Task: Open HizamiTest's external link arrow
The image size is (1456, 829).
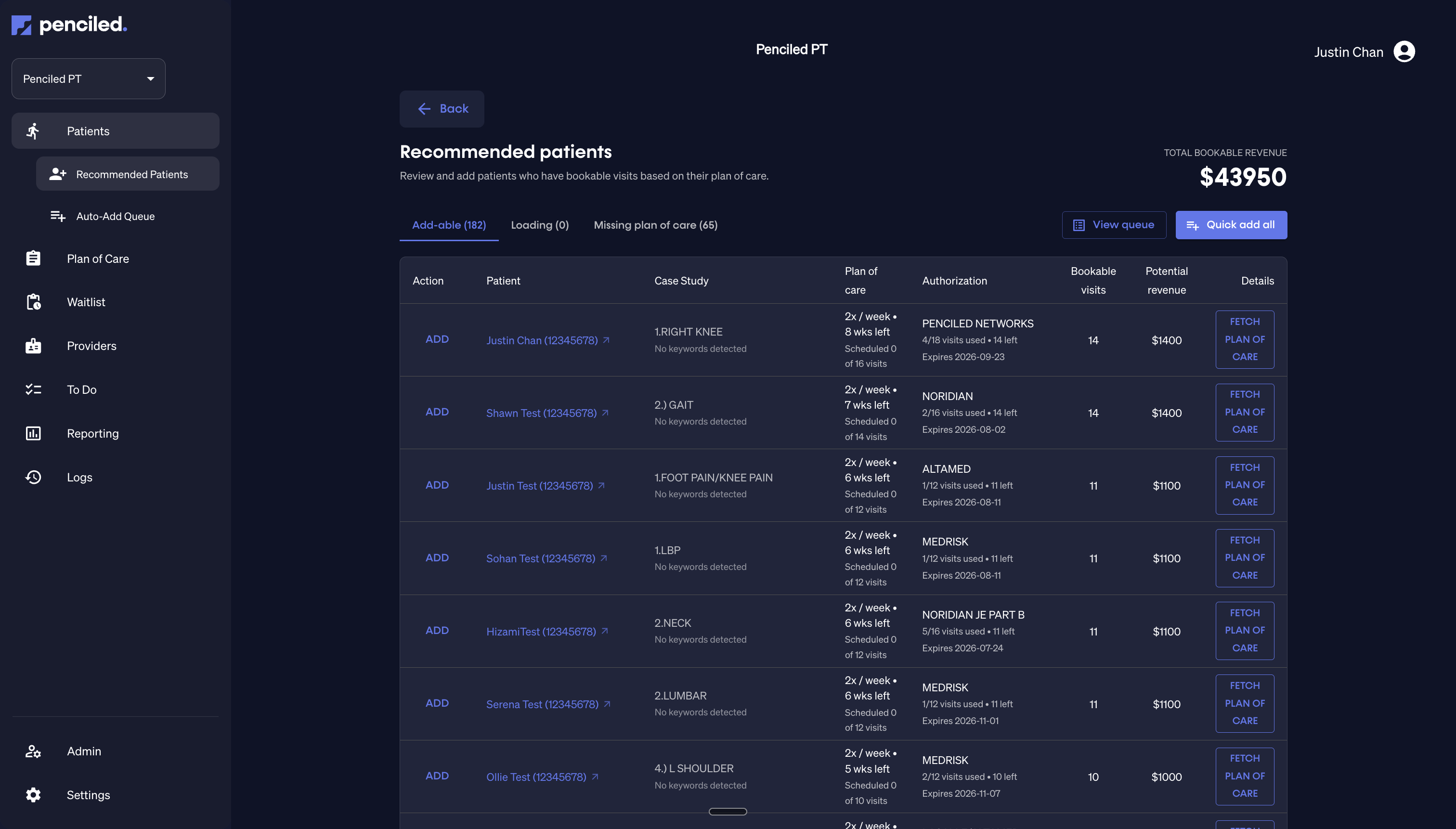Action: point(604,631)
